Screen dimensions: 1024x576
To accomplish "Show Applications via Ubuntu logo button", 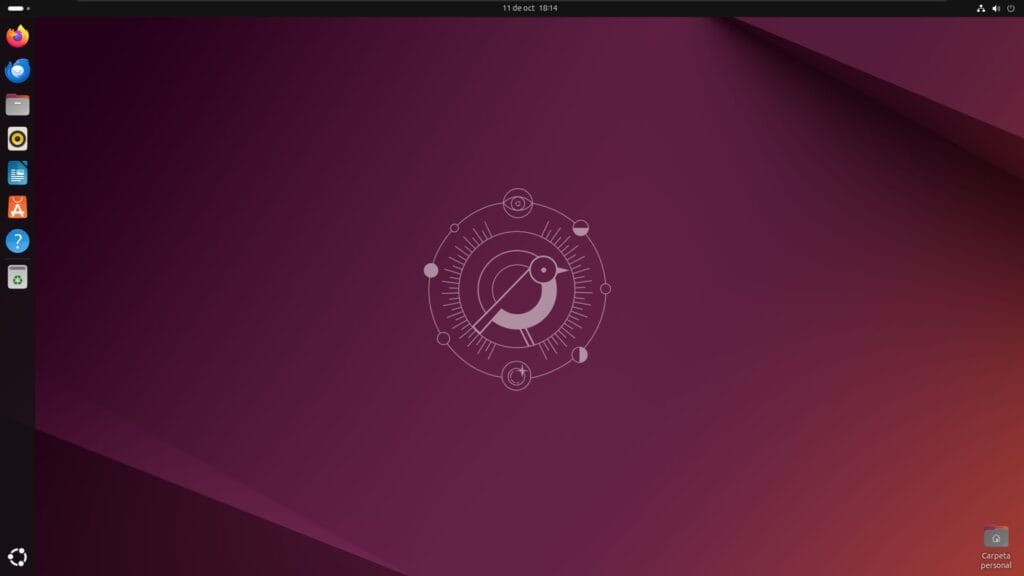I will point(18,557).
